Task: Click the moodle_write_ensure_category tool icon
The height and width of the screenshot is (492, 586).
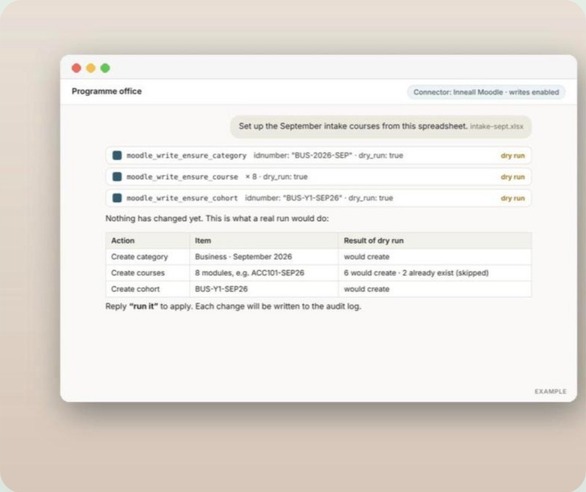Action: (117, 156)
